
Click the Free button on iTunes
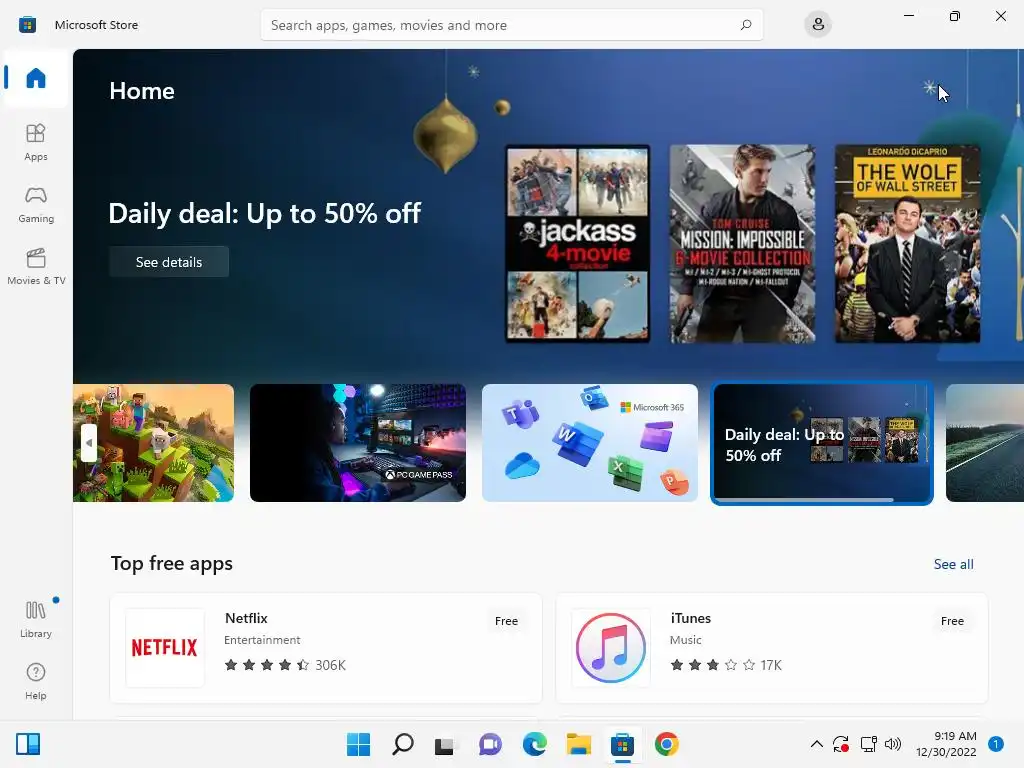tap(952, 621)
